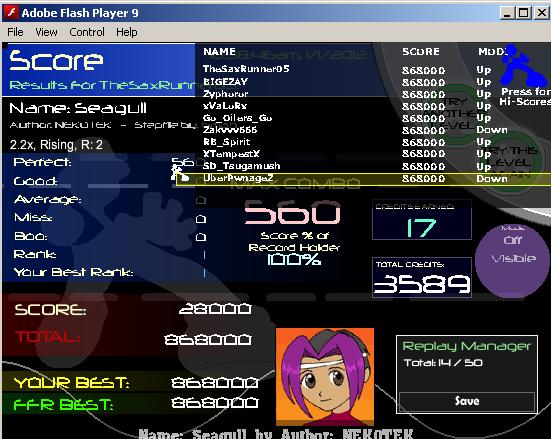Maximize the Flash Player window
The width and height of the screenshot is (551, 439).
pyautogui.click(x=523, y=13)
